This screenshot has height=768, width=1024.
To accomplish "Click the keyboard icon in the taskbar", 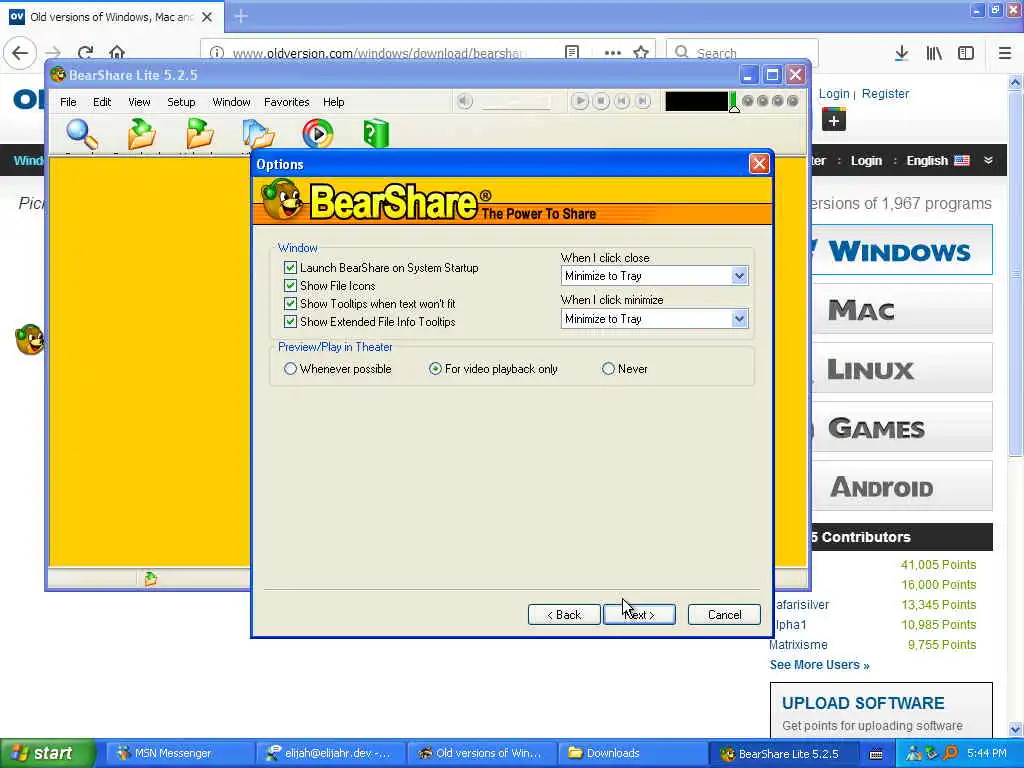I will 876,754.
